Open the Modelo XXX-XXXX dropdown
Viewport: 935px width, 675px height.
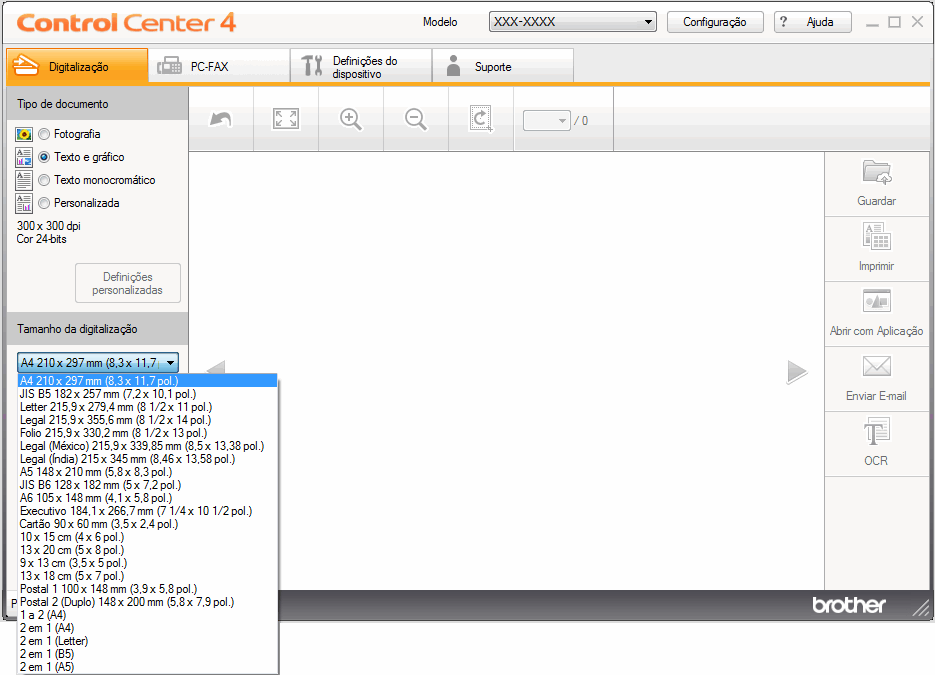[x=572, y=21]
